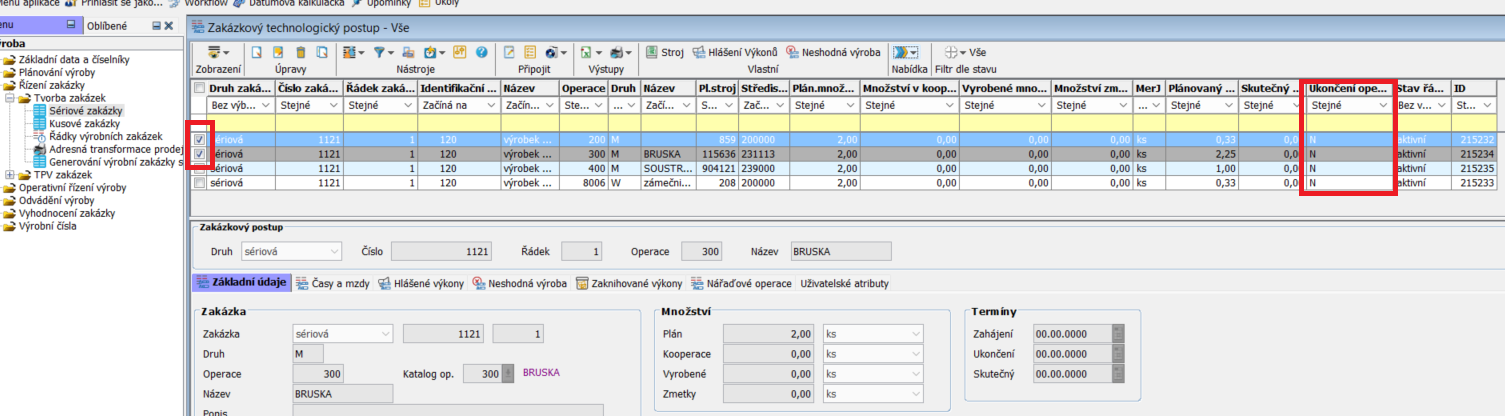Click the Stroj toolbar button
The height and width of the screenshot is (416, 1505).
click(664, 52)
